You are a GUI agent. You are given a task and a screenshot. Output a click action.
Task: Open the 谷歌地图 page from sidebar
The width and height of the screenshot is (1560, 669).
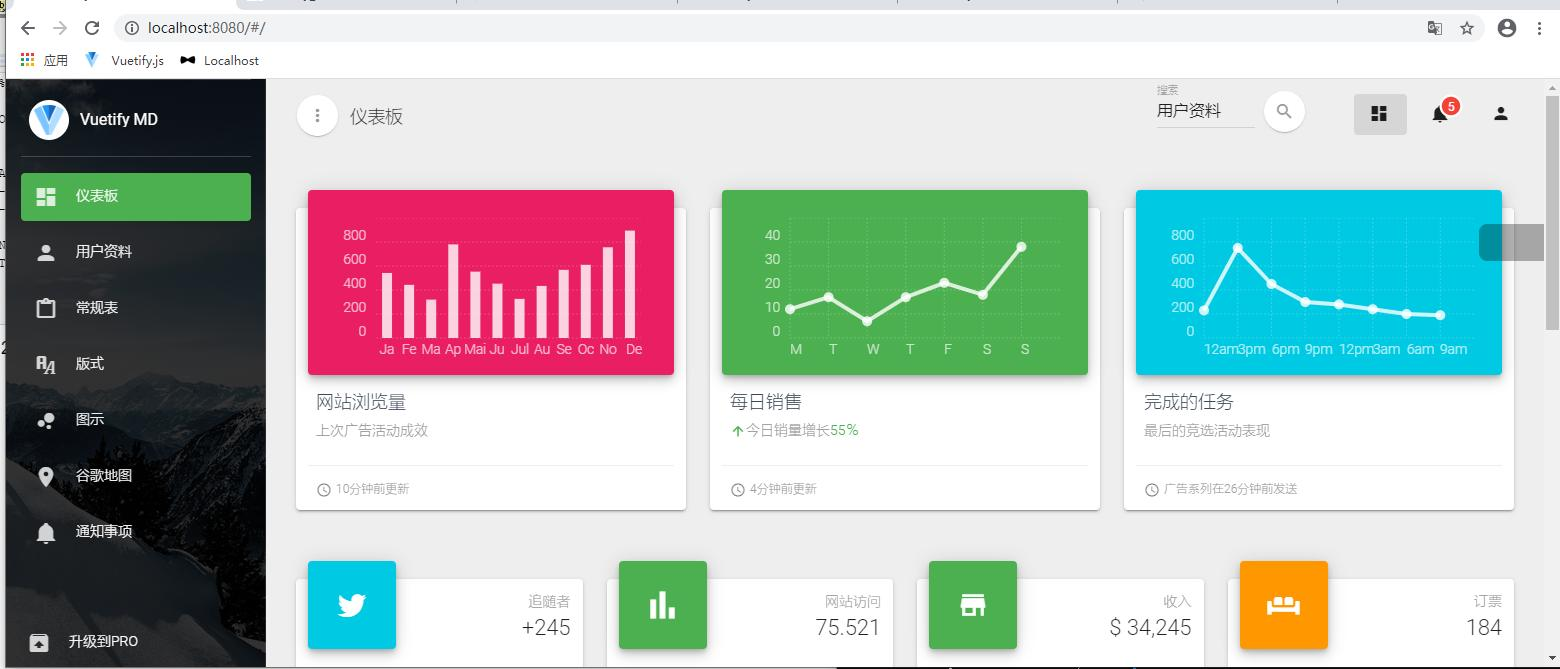(x=104, y=476)
